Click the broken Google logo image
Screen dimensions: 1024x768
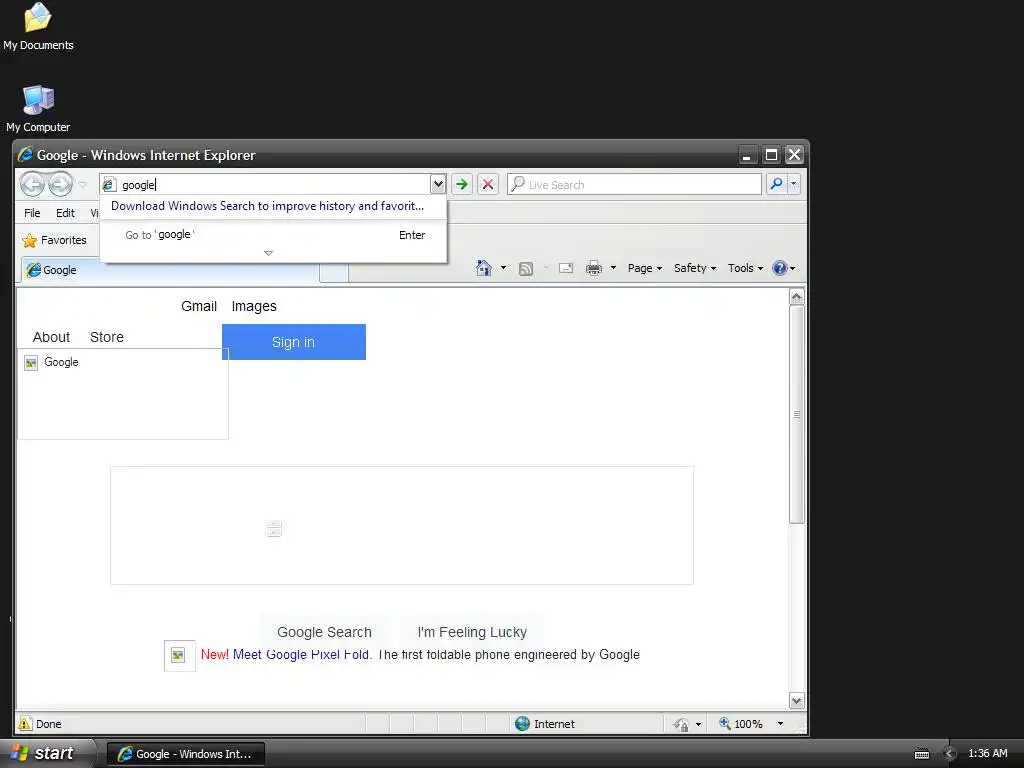[123, 394]
